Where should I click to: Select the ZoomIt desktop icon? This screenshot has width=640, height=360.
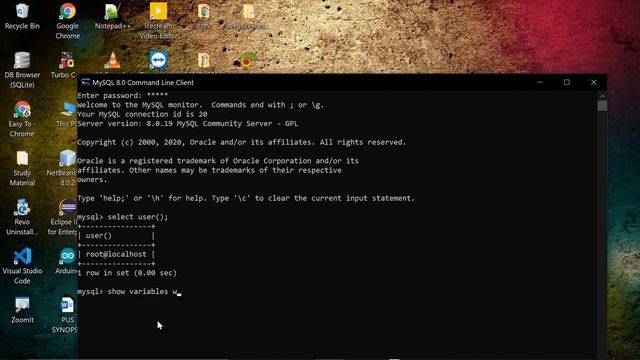pos(22,310)
